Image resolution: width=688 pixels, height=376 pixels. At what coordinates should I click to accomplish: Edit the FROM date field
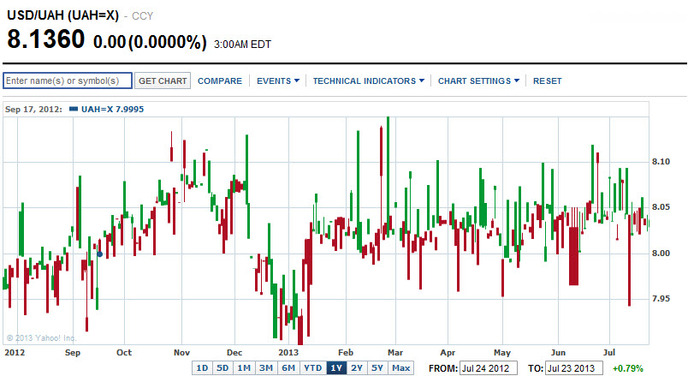(x=488, y=368)
